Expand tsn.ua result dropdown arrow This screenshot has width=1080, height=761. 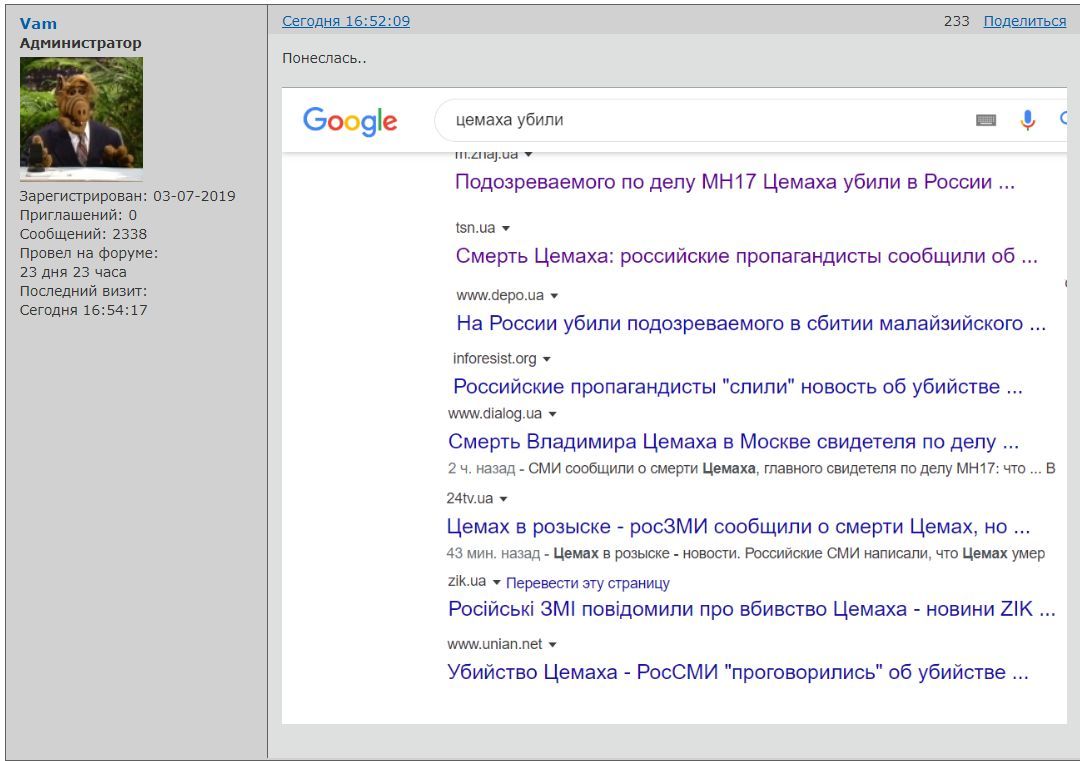pos(506,228)
